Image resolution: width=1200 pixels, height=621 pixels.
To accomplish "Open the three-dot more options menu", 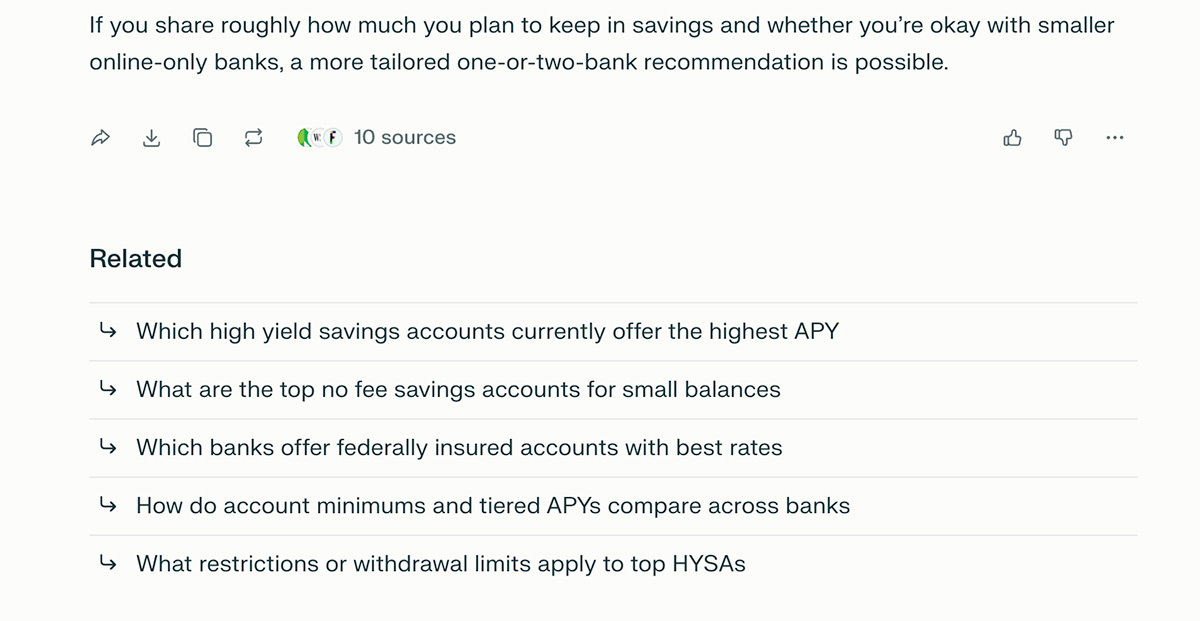I will point(1115,138).
